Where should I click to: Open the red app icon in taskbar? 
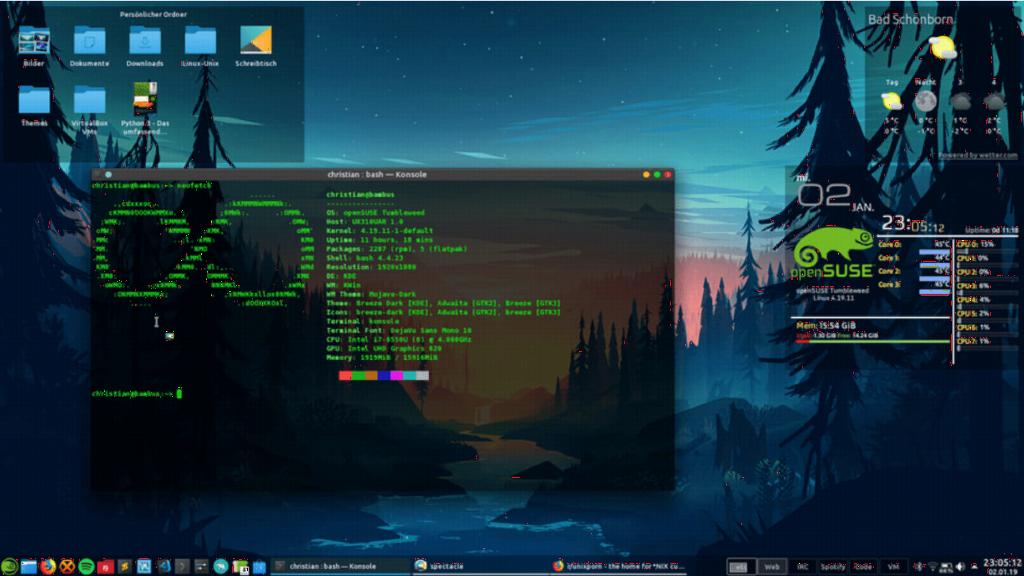[x=106, y=567]
